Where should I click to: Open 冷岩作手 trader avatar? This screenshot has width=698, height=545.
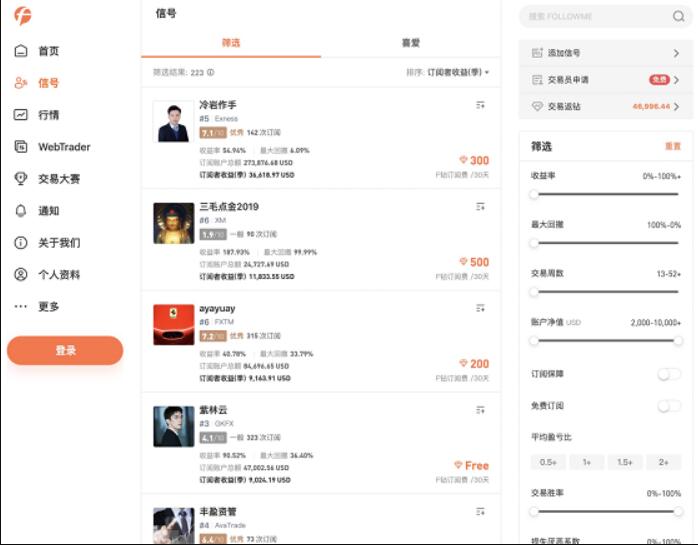[174, 122]
